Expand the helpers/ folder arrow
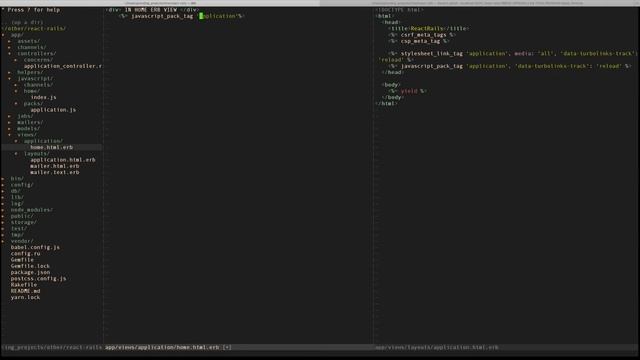Image resolution: width=640 pixels, height=360 pixels. click(10, 72)
